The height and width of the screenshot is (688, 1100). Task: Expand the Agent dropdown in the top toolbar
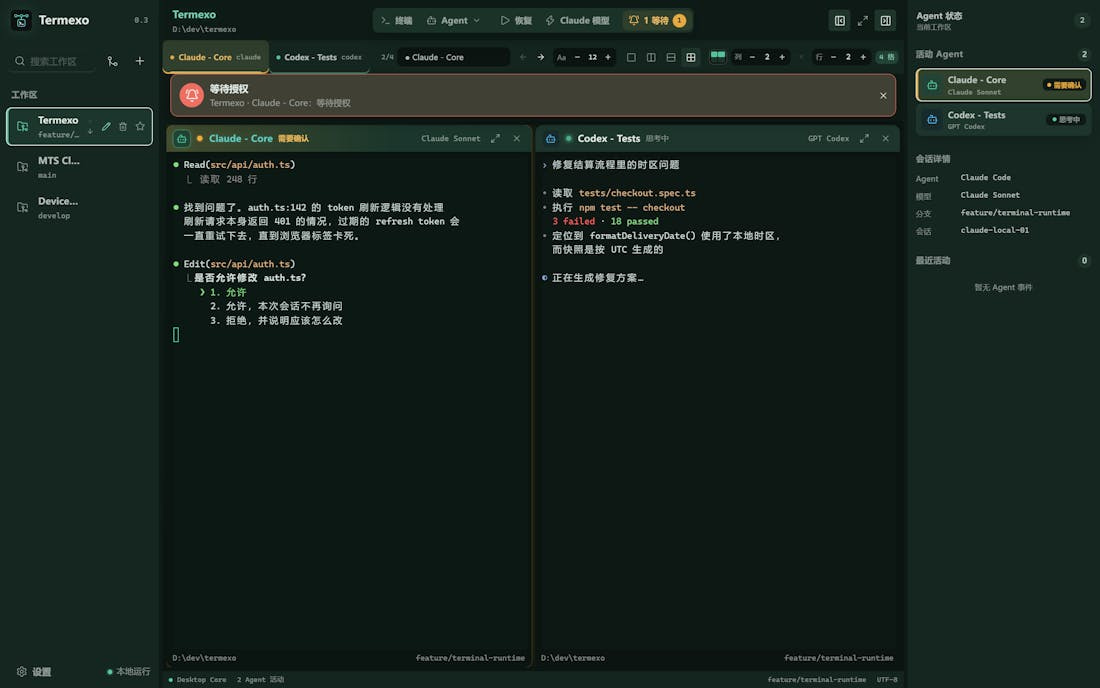pyautogui.click(x=453, y=20)
